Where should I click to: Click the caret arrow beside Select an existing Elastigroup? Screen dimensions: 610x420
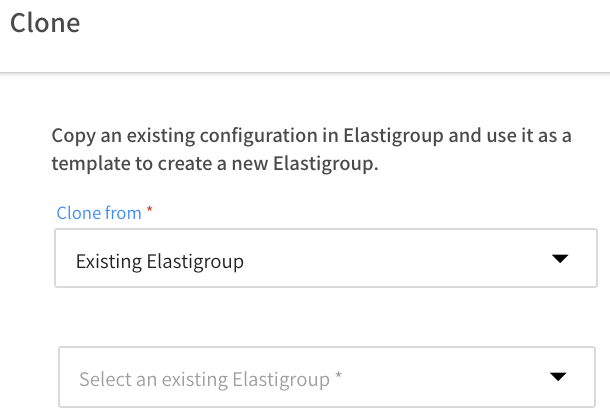tap(559, 377)
